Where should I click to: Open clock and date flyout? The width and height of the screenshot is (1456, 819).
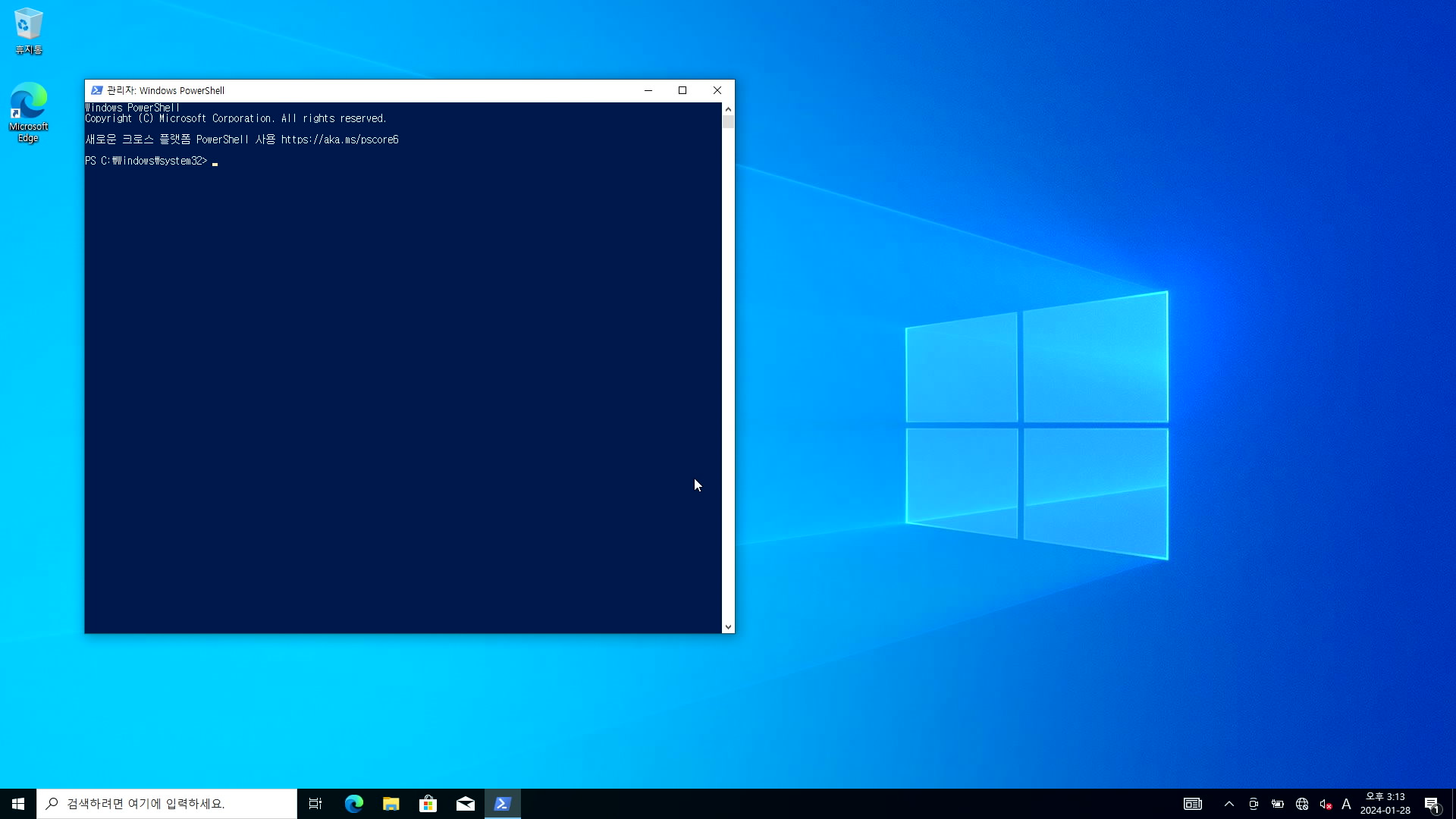(x=1385, y=804)
